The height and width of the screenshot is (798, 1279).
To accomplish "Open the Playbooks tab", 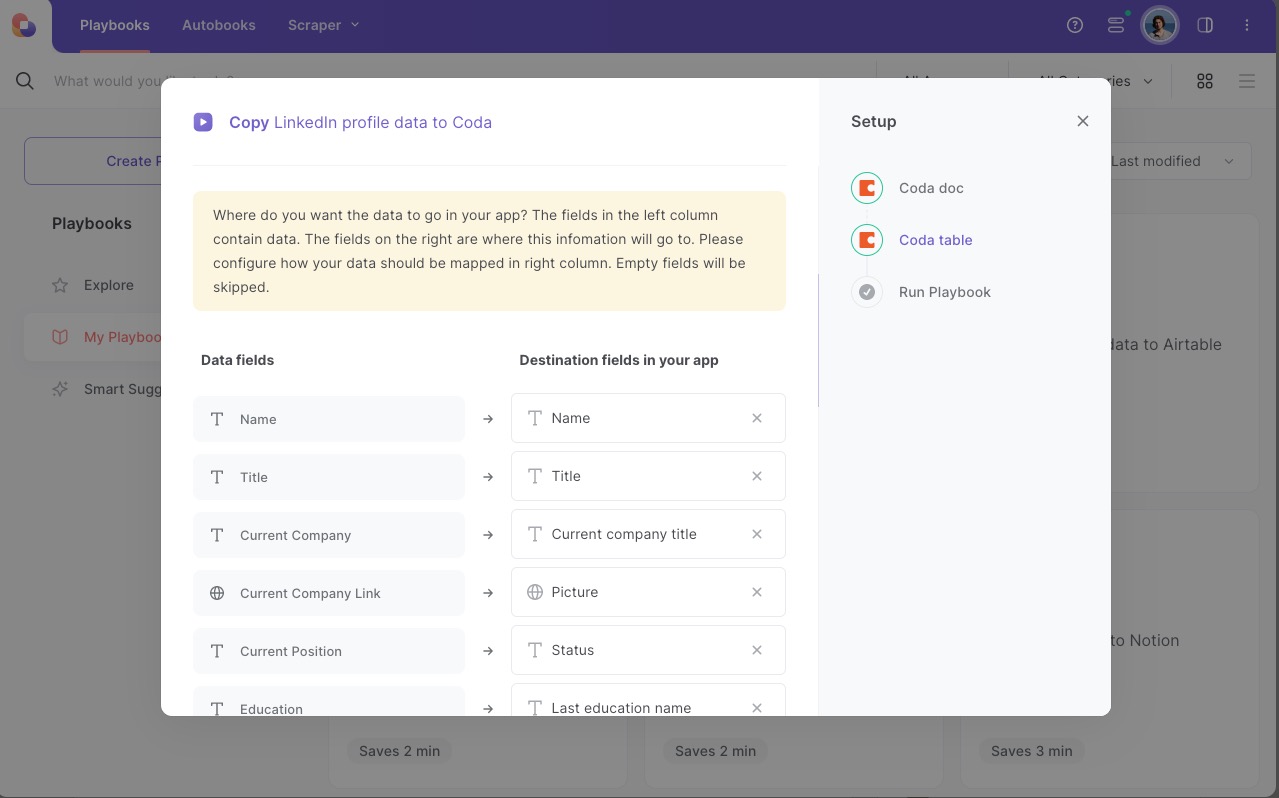I will [115, 25].
